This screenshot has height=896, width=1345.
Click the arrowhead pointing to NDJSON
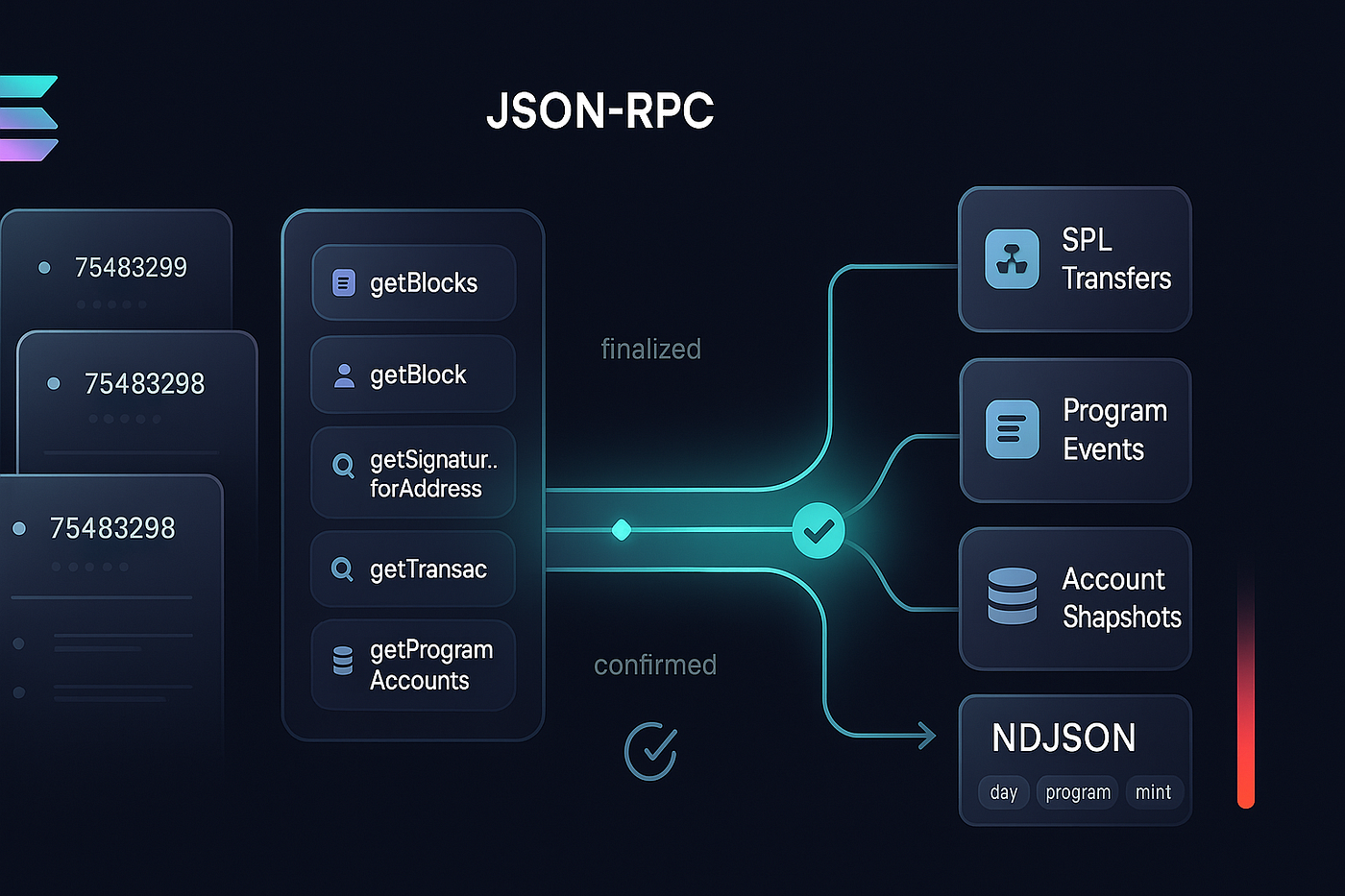click(x=926, y=736)
